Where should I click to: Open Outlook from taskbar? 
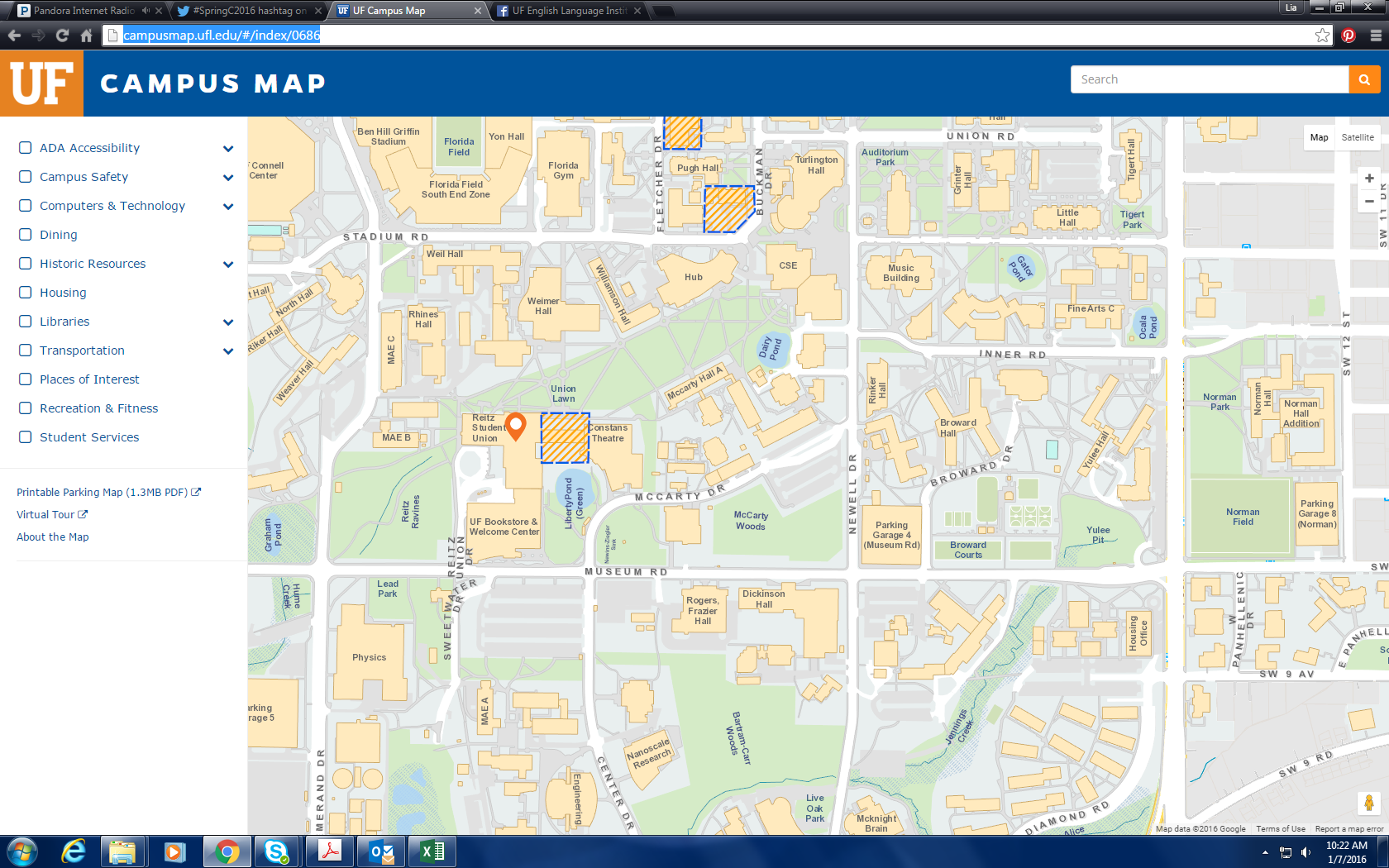[380, 851]
